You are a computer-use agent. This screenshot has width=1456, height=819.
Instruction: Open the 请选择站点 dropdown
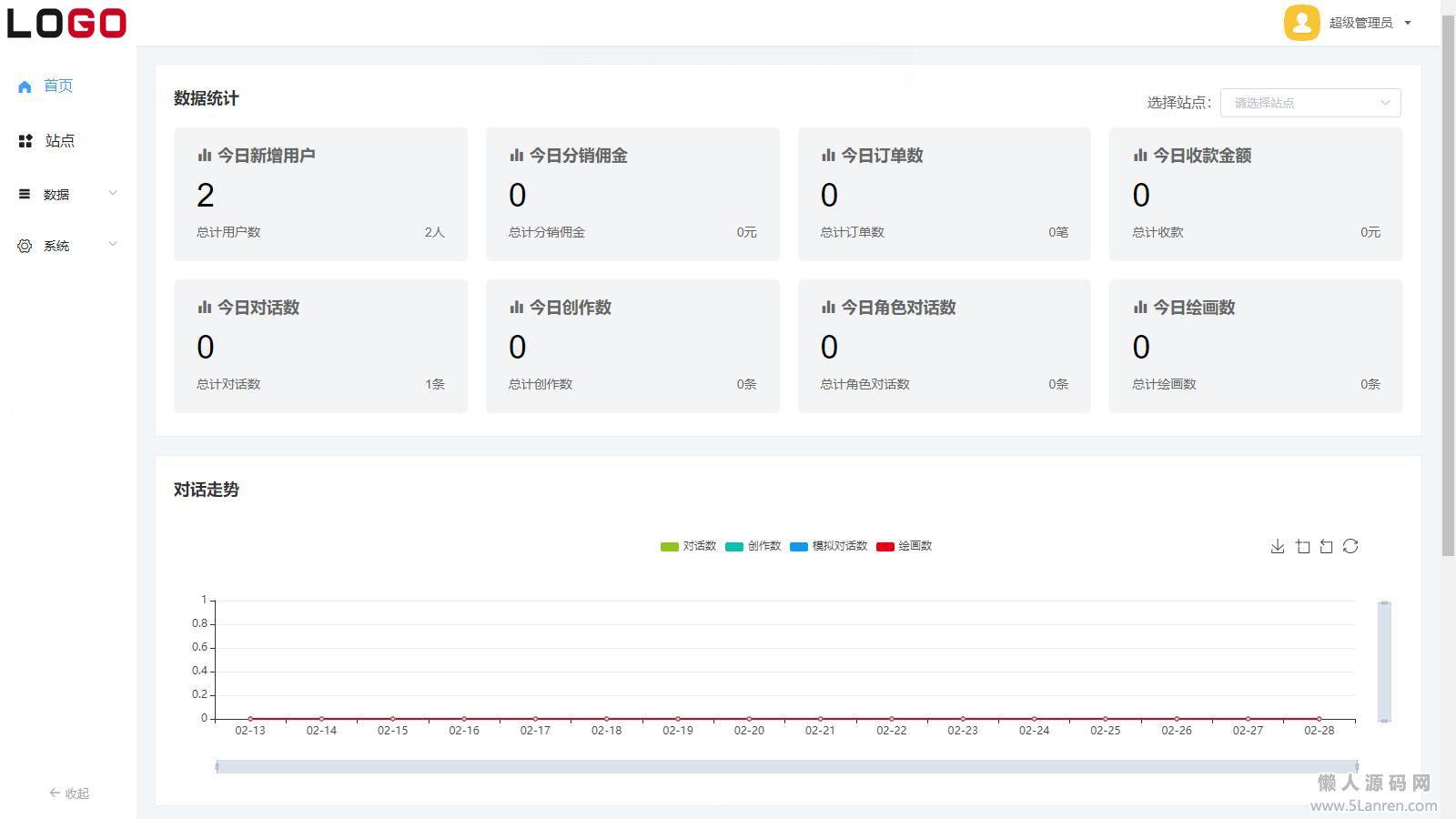(x=1309, y=103)
